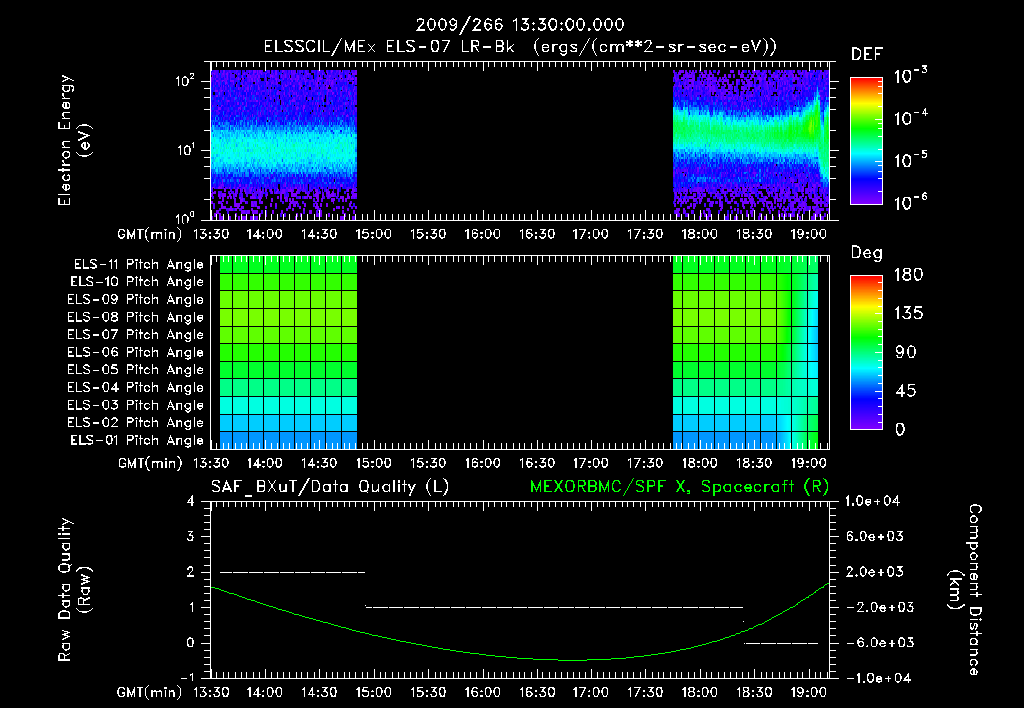Click the ELS-08 Pitch Angle row label

pos(136,317)
